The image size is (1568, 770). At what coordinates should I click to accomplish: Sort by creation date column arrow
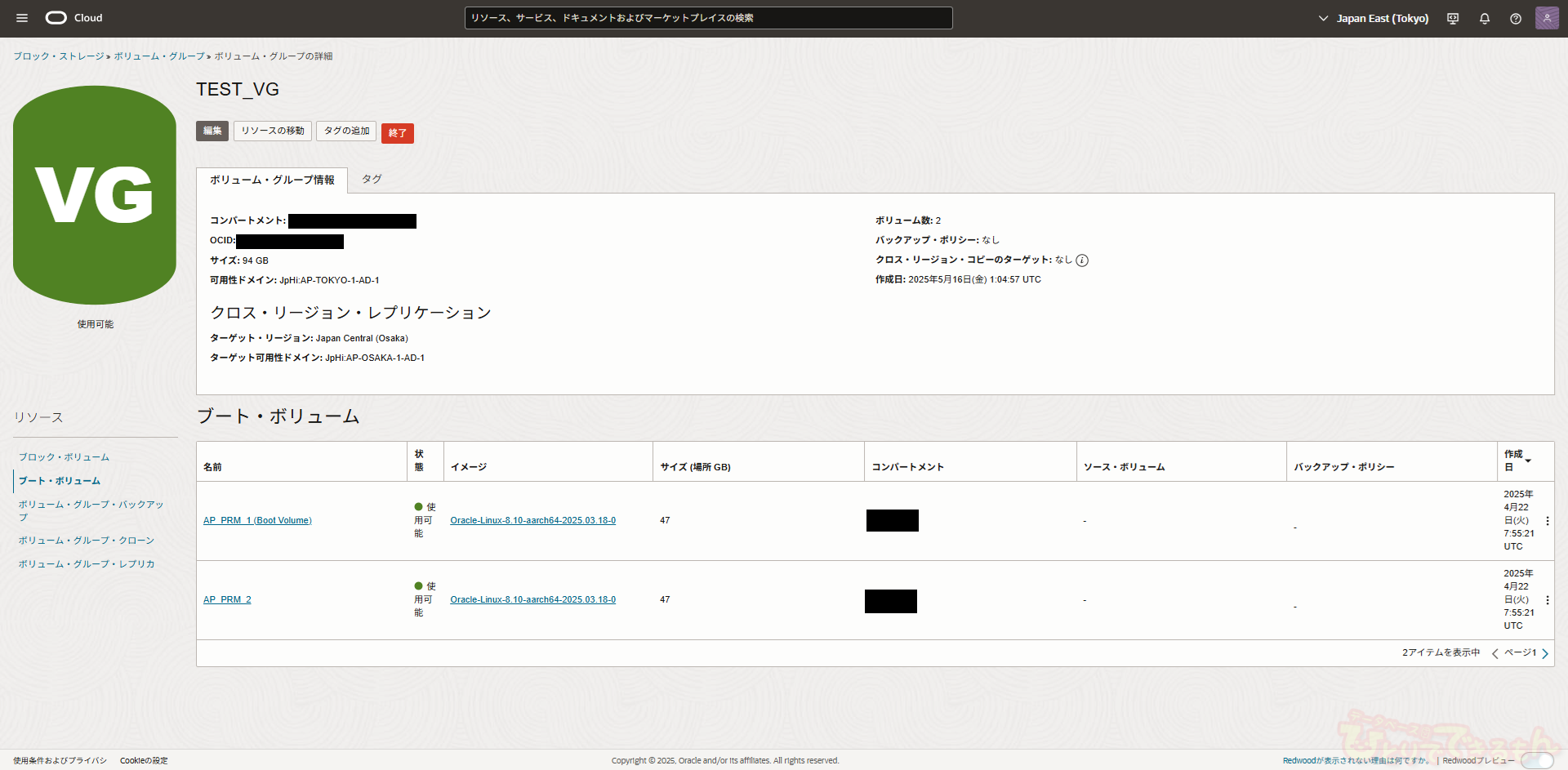(x=1528, y=461)
